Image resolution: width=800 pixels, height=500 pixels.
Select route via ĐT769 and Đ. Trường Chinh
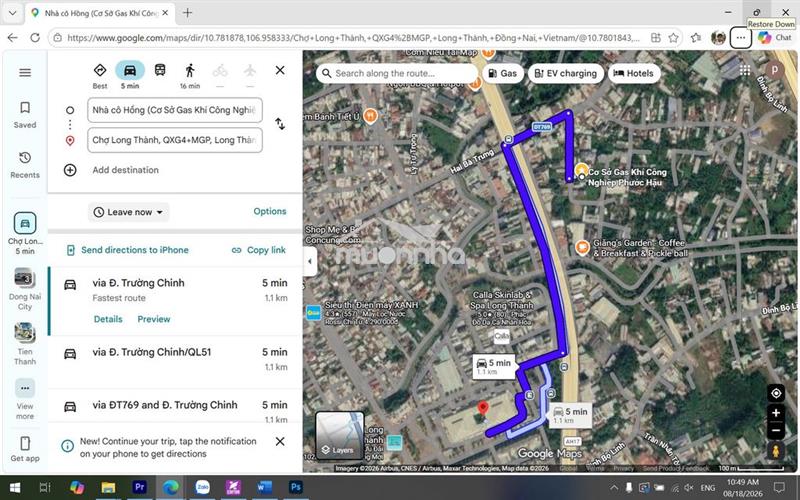(175, 406)
